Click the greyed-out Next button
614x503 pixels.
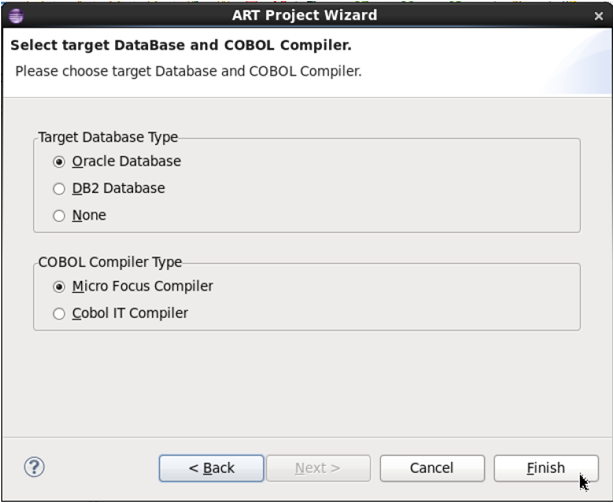pos(317,468)
